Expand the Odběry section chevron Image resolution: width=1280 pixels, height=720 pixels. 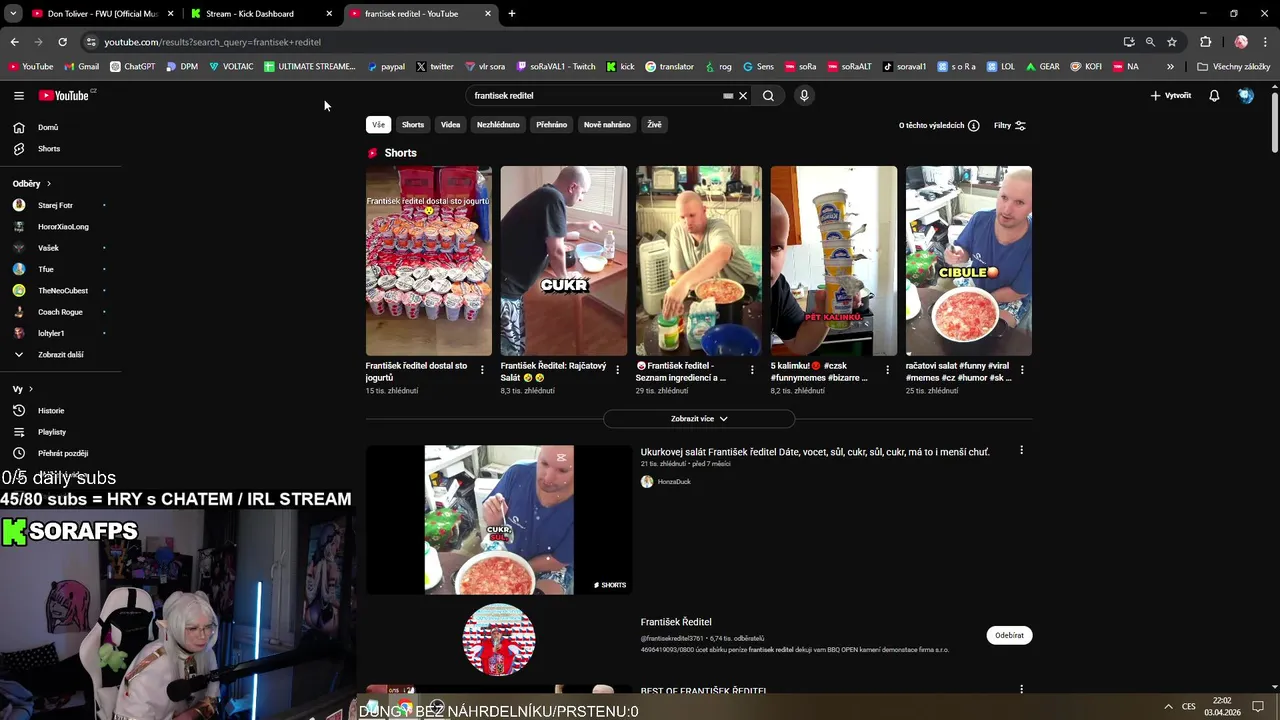click(48, 184)
